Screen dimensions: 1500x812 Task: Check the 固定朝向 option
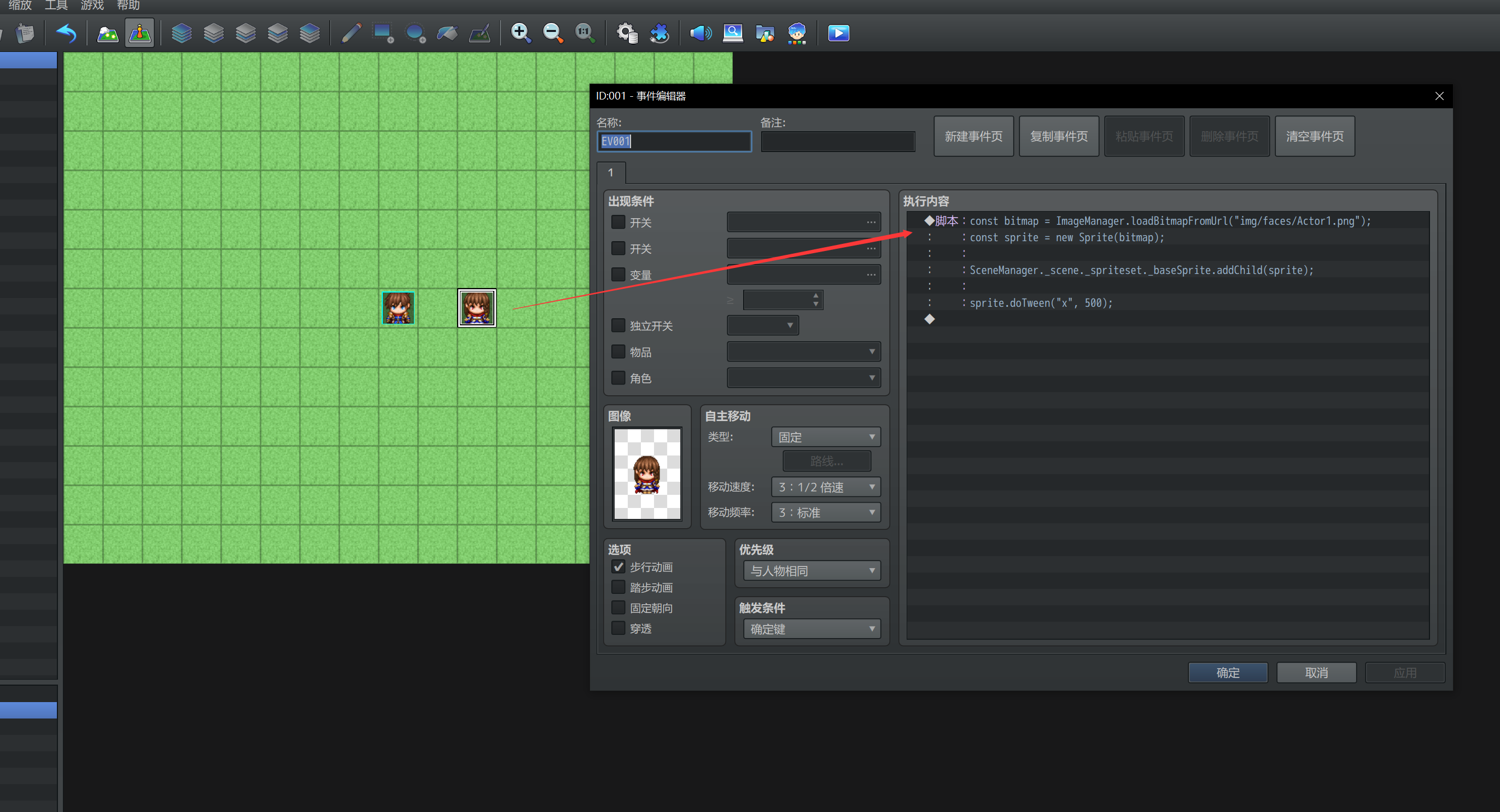coord(618,607)
